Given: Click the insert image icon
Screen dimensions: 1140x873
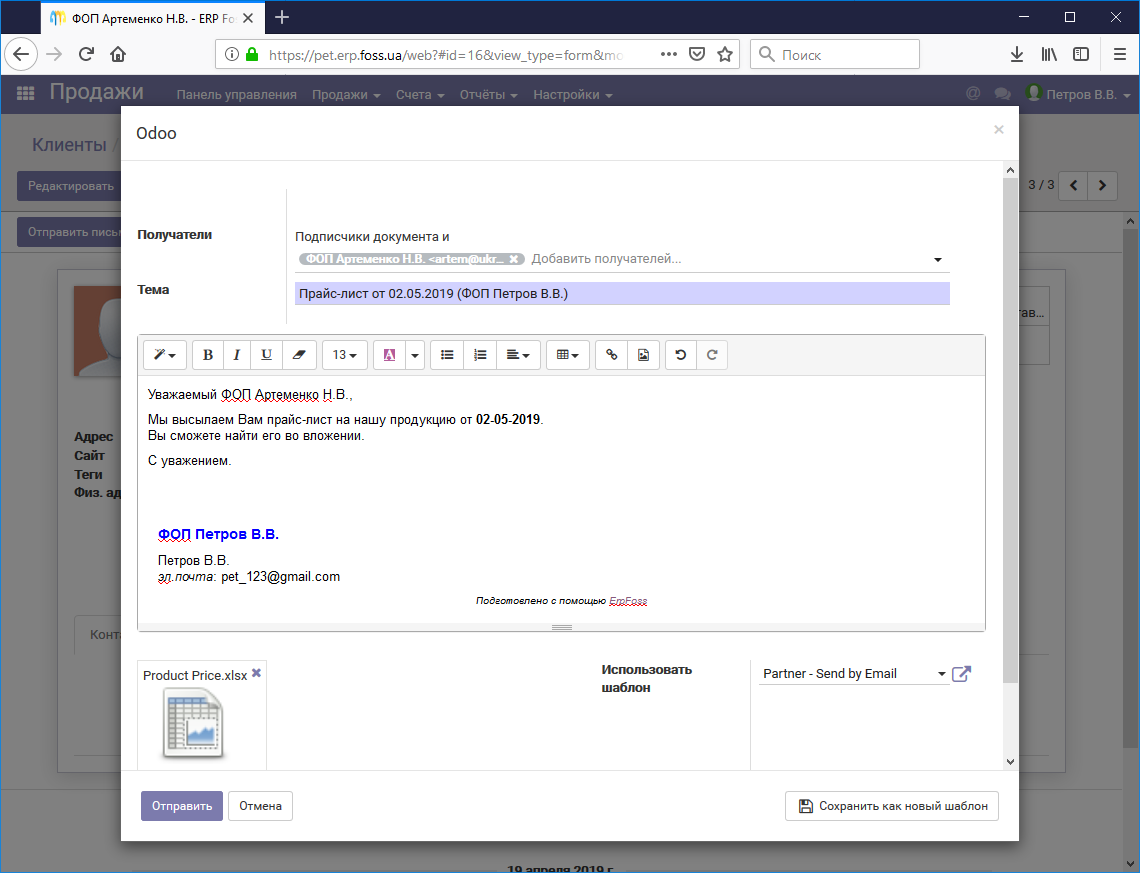Looking at the screenshot, I should pyautogui.click(x=643, y=355).
